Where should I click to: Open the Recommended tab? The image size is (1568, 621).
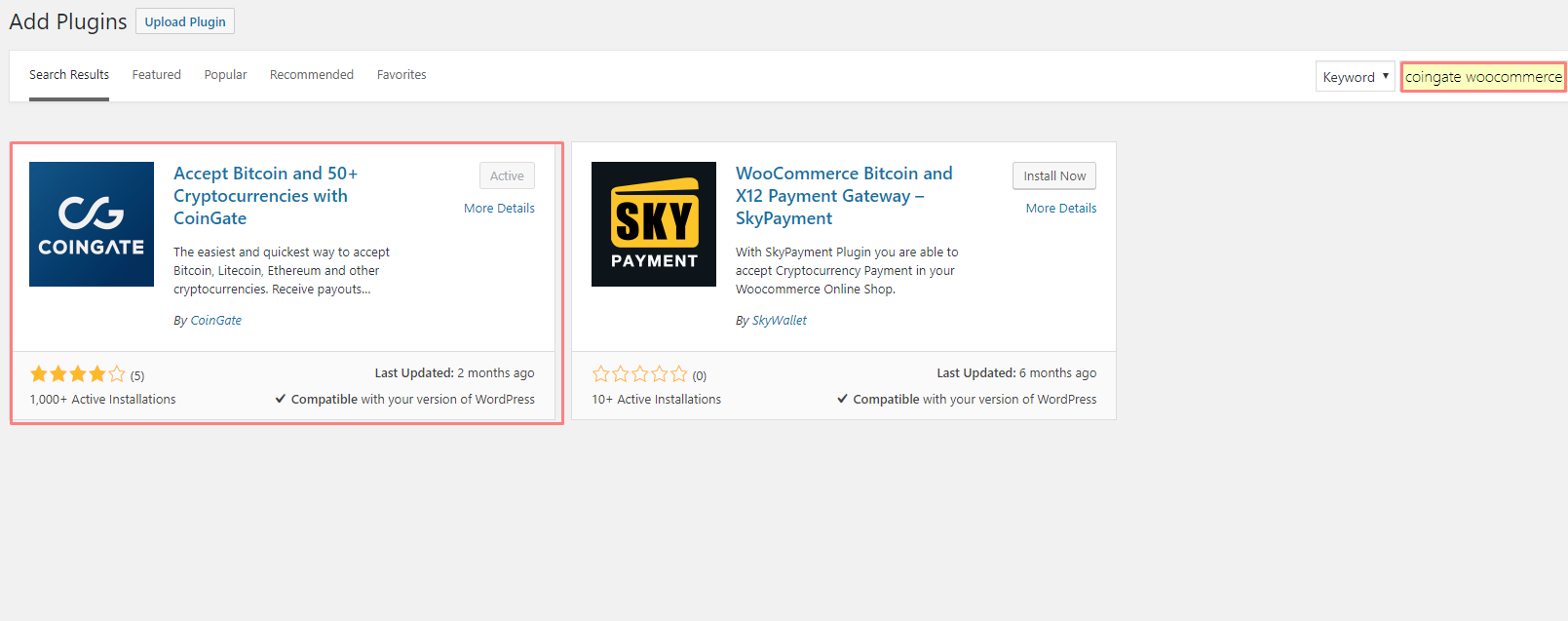pos(312,75)
